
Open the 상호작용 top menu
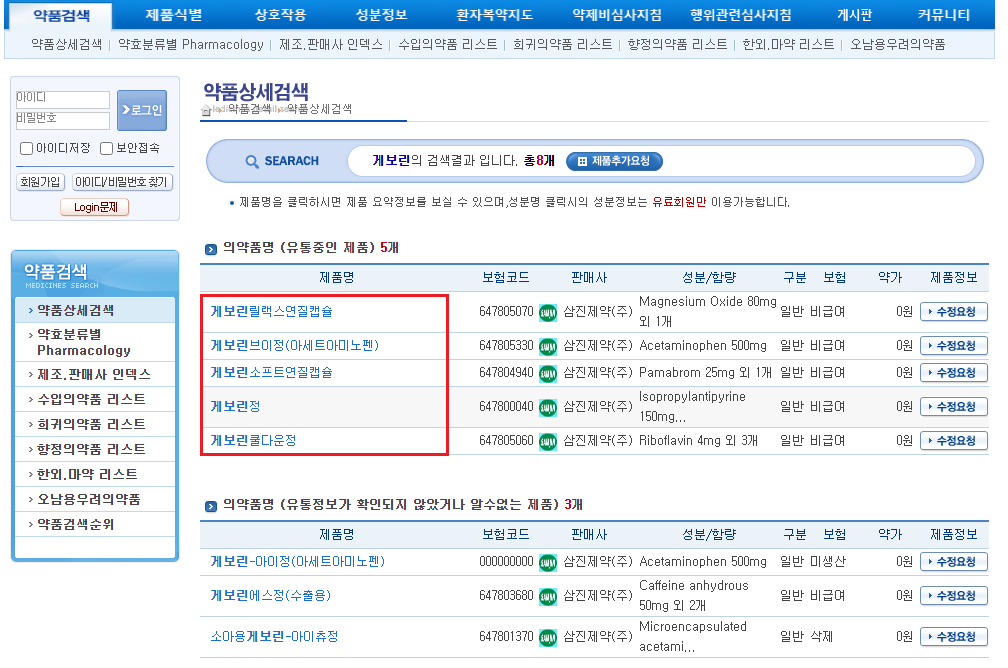(x=280, y=15)
